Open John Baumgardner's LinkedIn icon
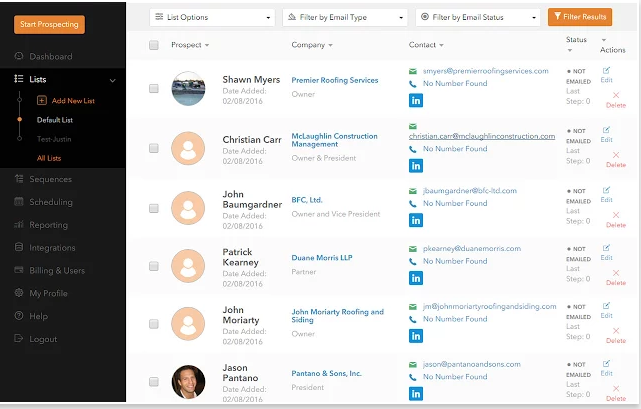Viewport: 641px width, 409px height. click(416, 220)
